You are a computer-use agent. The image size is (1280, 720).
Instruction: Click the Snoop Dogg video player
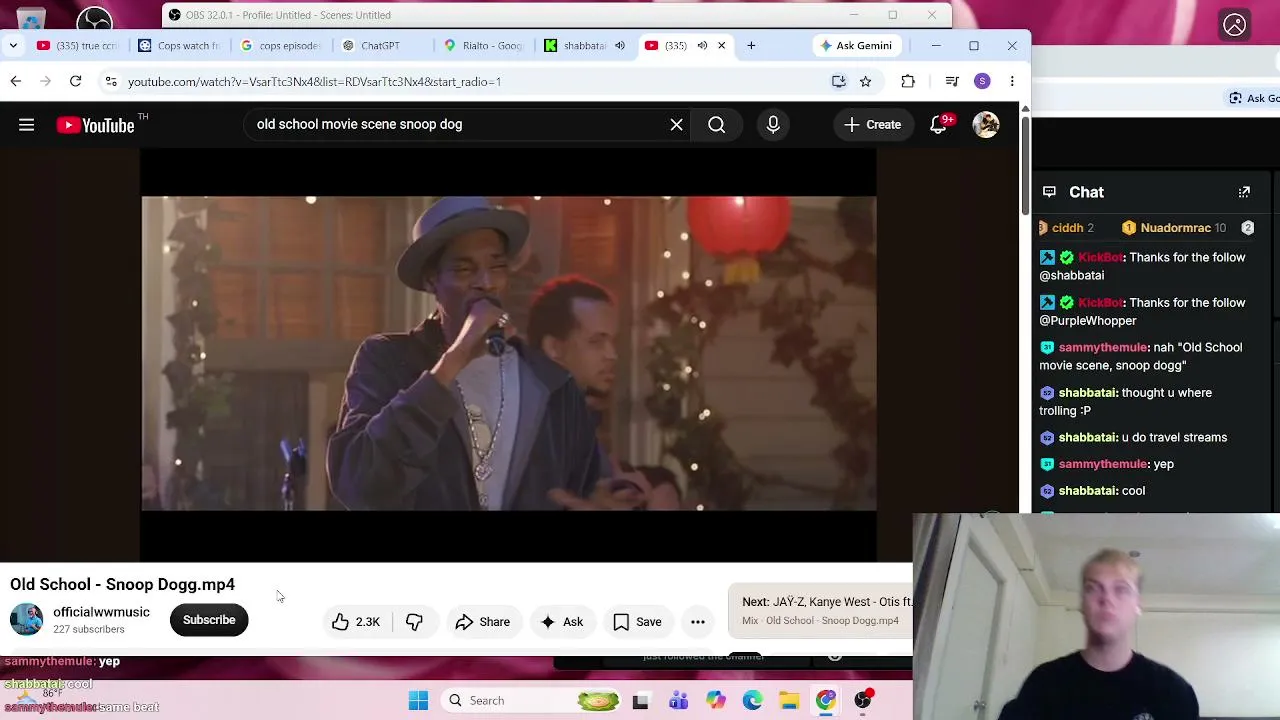tap(509, 354)
